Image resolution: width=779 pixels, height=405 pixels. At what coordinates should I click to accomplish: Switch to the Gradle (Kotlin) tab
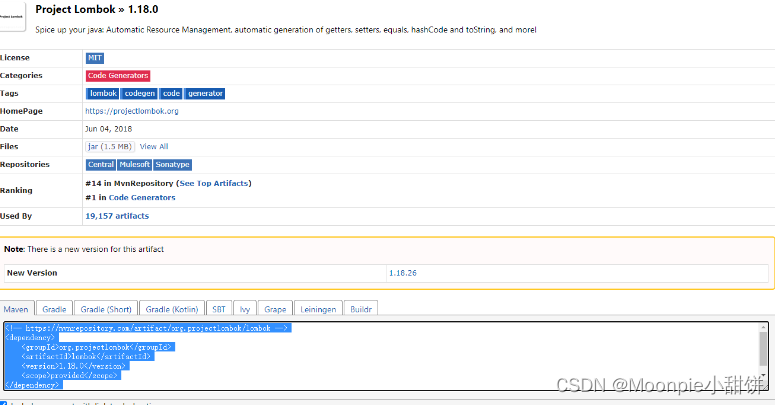click(172, 309)
